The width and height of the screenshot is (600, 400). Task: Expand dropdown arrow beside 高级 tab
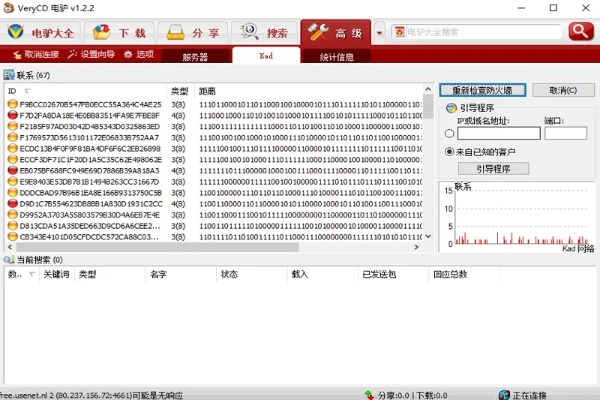[379, 32]
